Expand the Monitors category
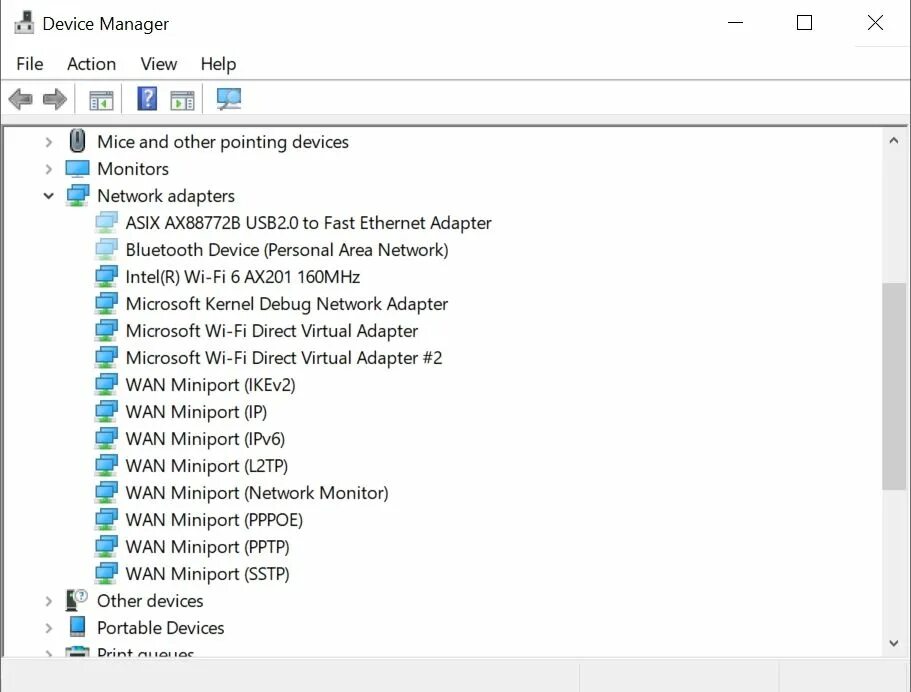 click(x=48, y=169)
